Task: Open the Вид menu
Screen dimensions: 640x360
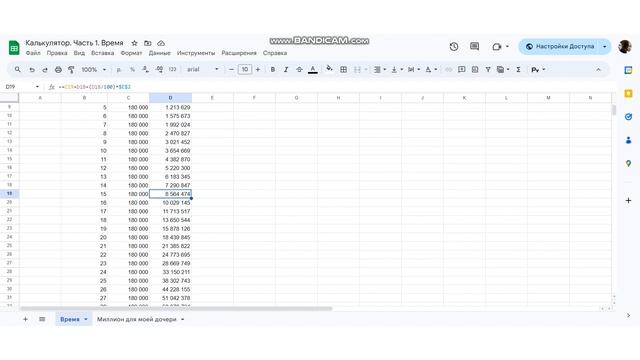Action: [x=79, y=53]
